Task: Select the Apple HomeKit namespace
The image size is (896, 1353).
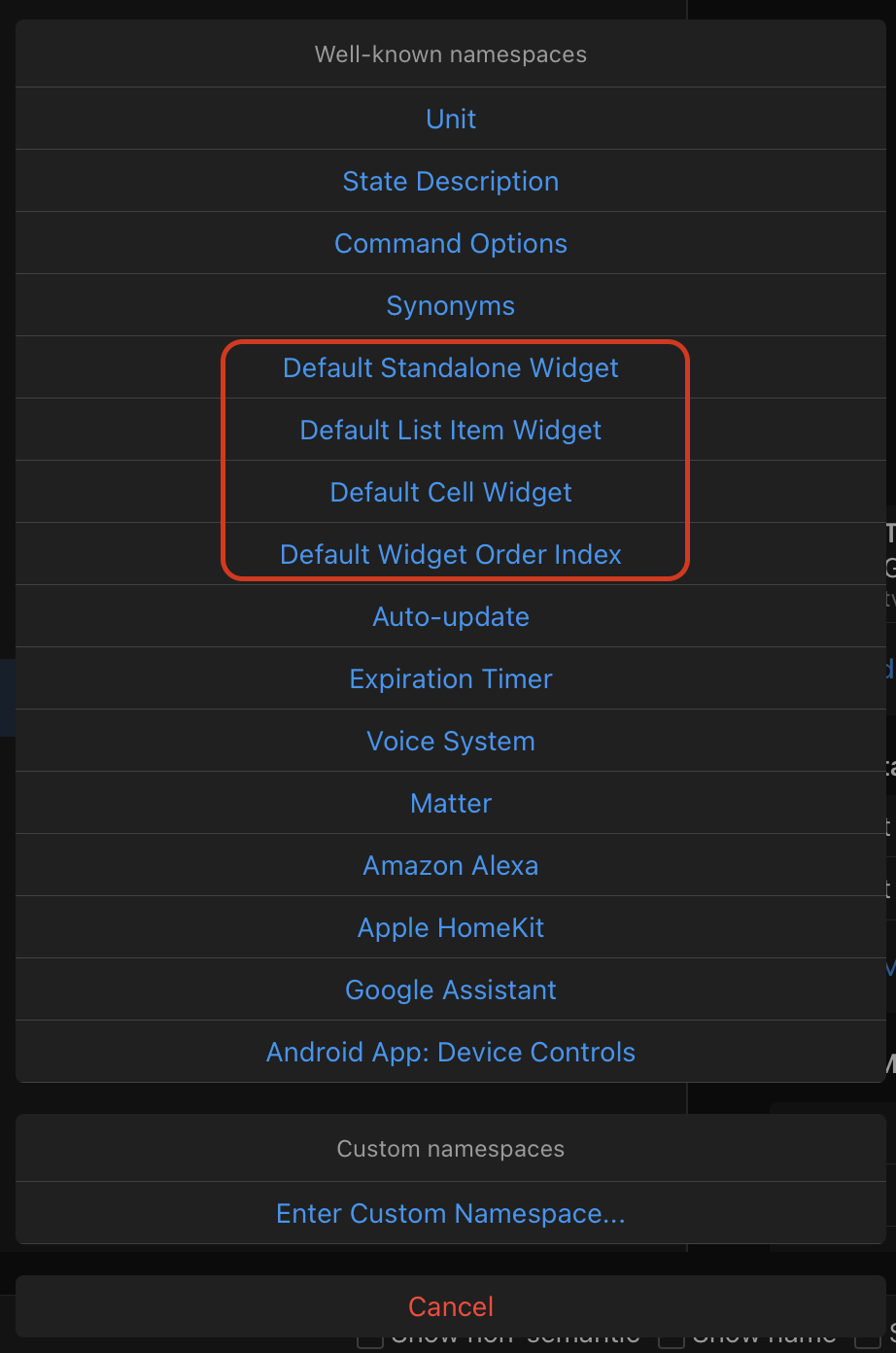Action: click(451, 927)
